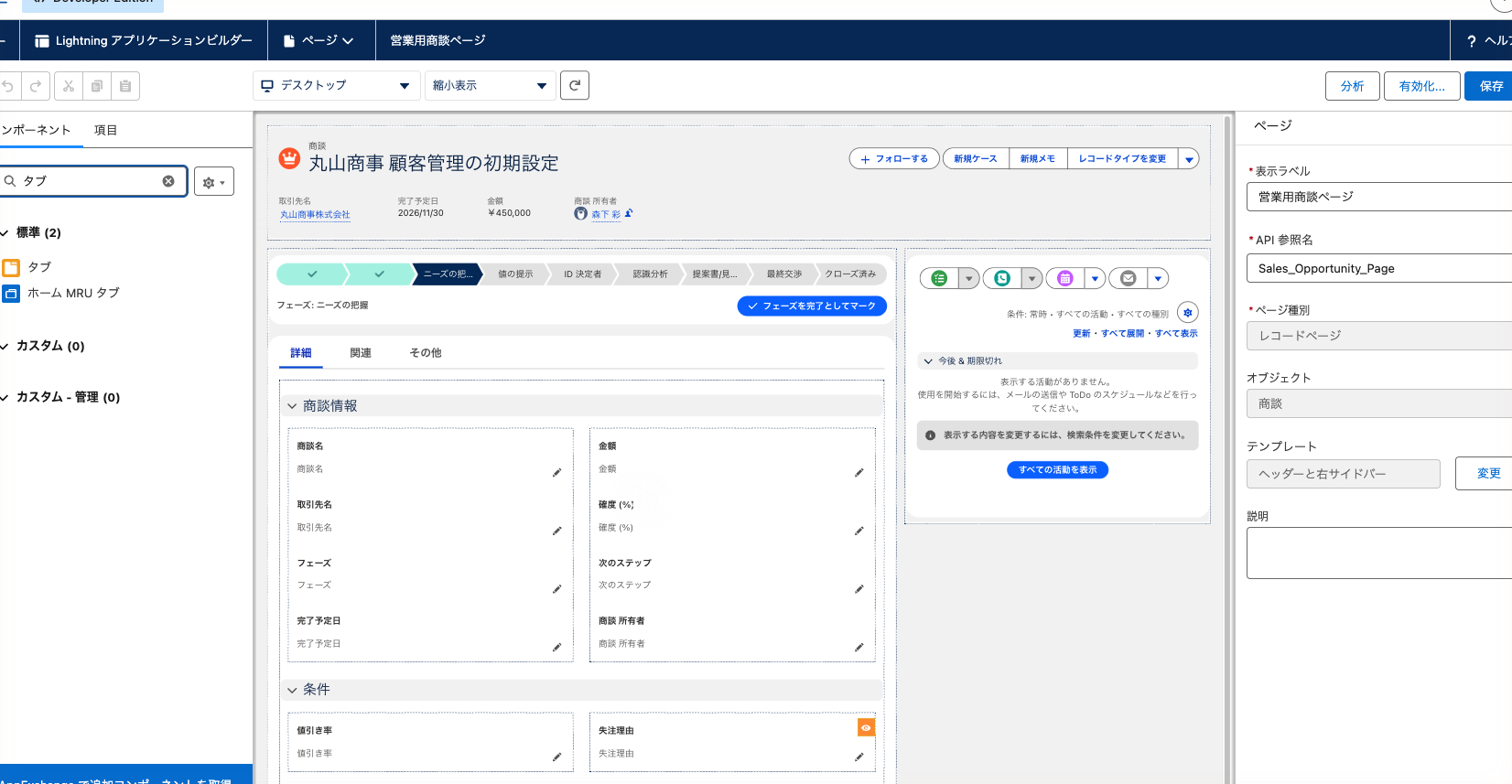Click the 分析 button
Image resolution: width=1512 pixels, height=784 pixels.
(1353, 86)
